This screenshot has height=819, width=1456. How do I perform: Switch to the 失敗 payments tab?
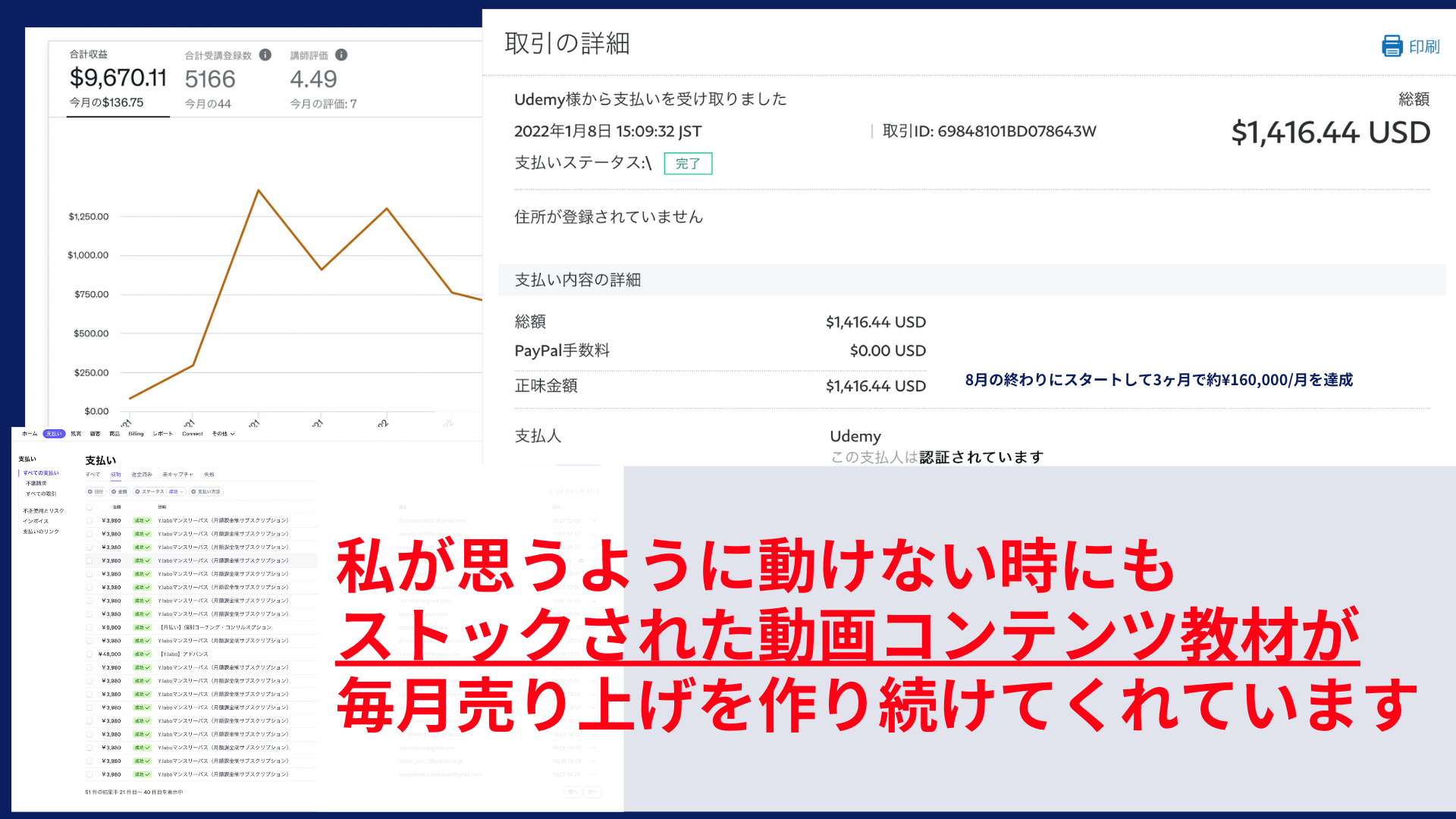pyautogui.click(x=209, y=474)
